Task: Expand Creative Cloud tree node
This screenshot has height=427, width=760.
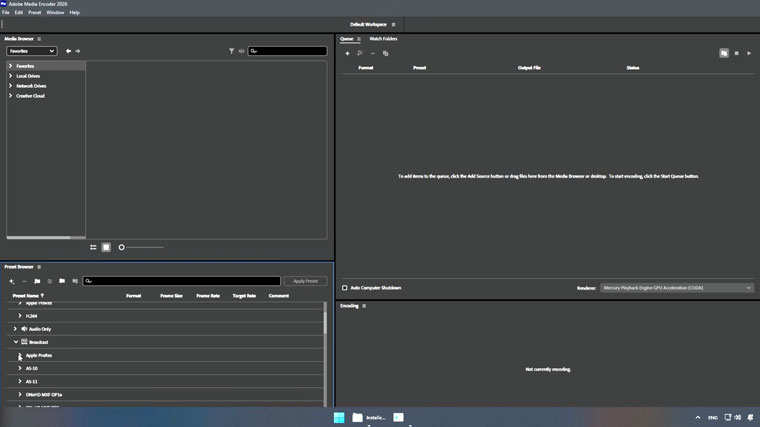Action: (10, 95)
